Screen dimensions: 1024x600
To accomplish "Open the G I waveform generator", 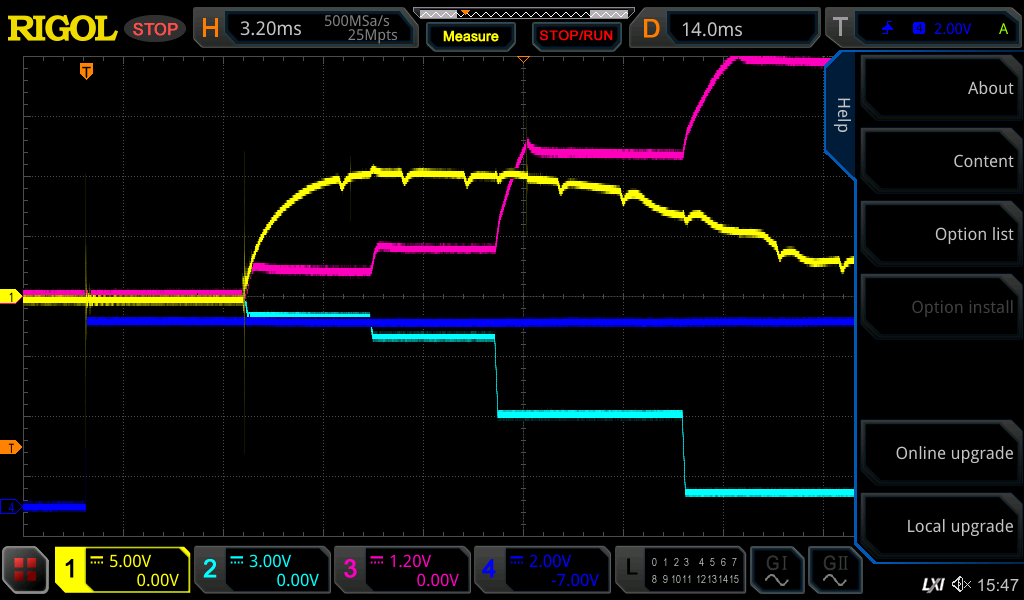I will (777, 570).
